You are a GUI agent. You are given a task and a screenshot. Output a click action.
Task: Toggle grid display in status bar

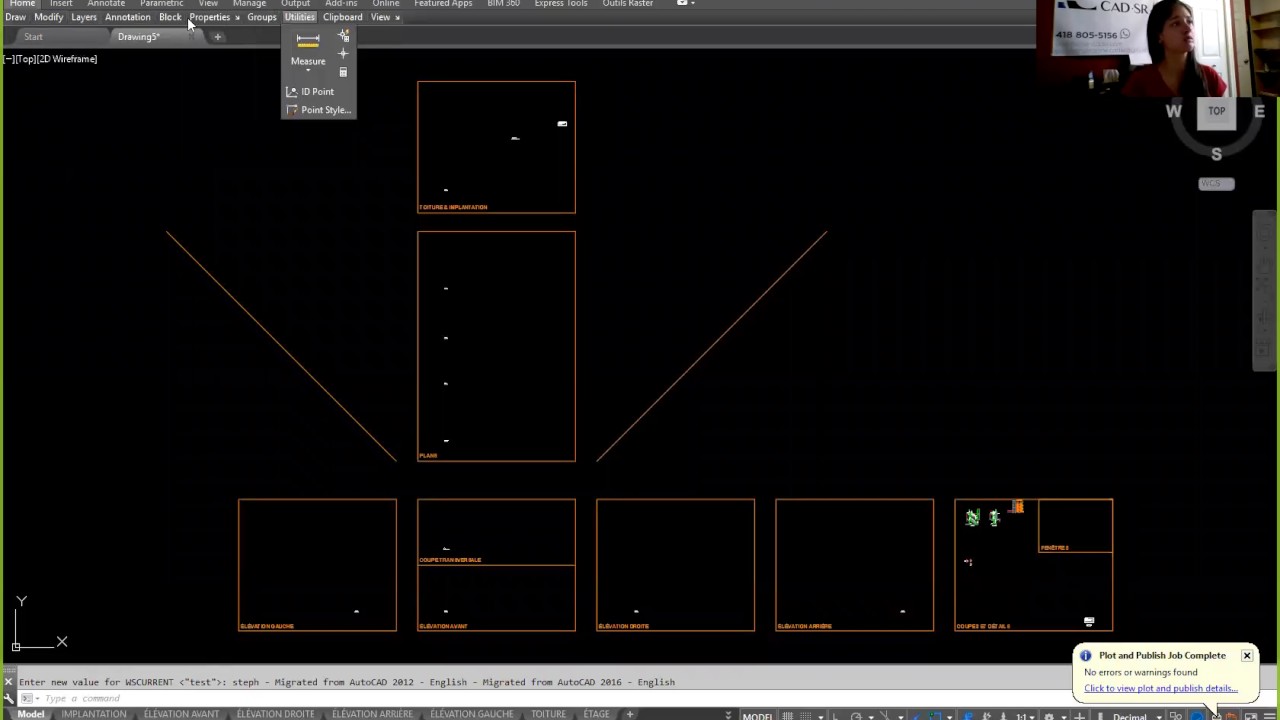coord(788,716)
